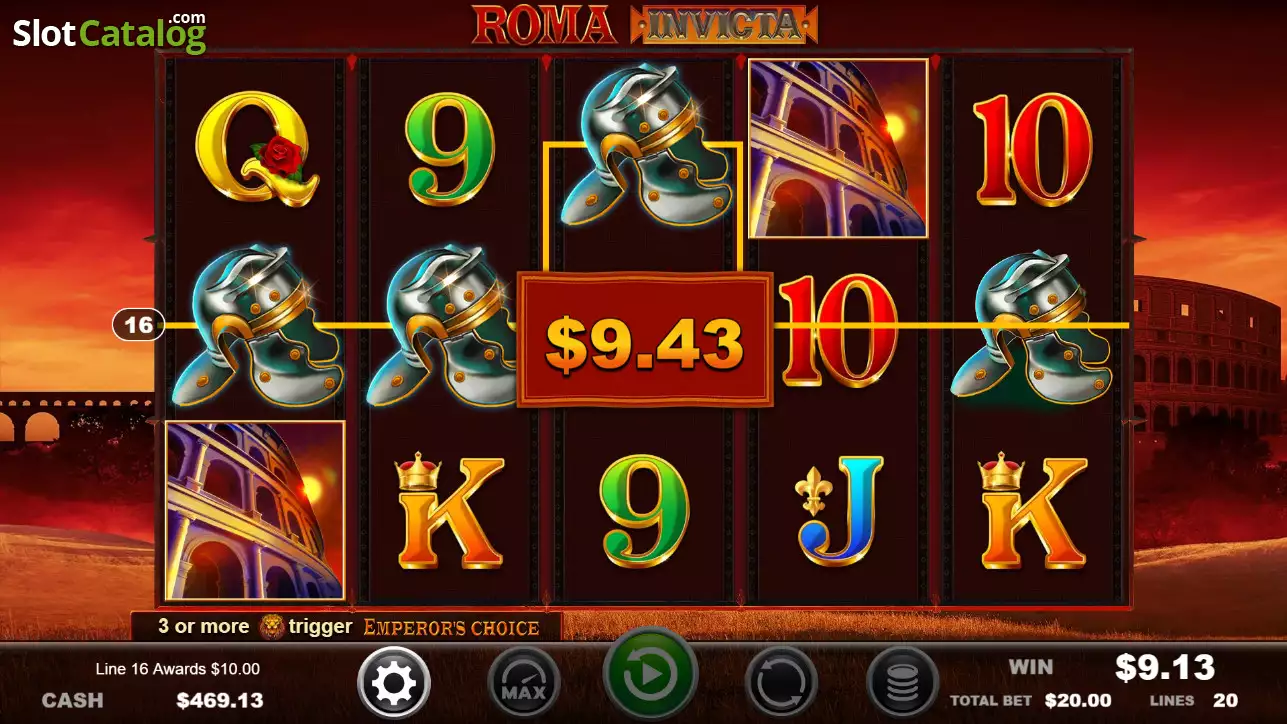Open the settings gear menu
The image size is (1287, 724).
pos(393,684)
